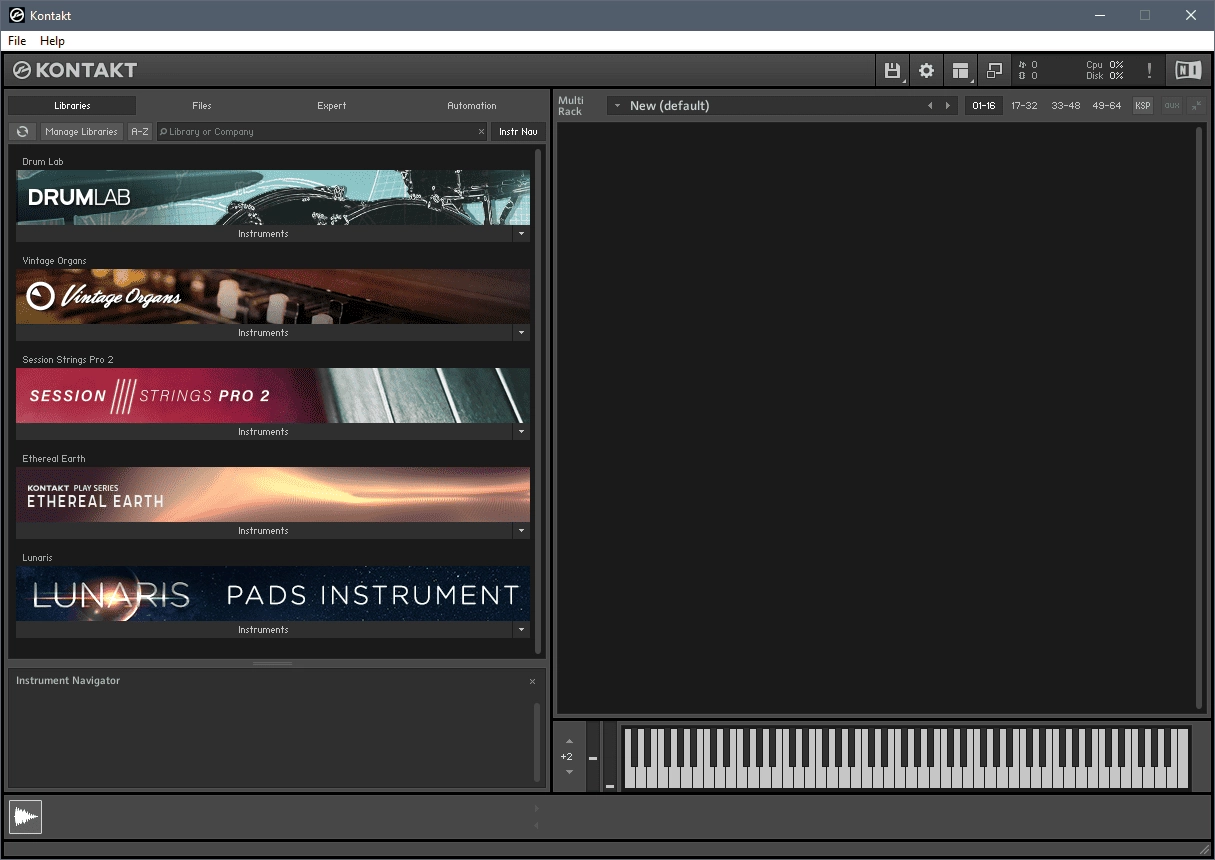The width and height of the screenshot is (1215, 860).
Task: Expand Drum Lab Instruments dropdown arrow
Action: tap(521, 234)
